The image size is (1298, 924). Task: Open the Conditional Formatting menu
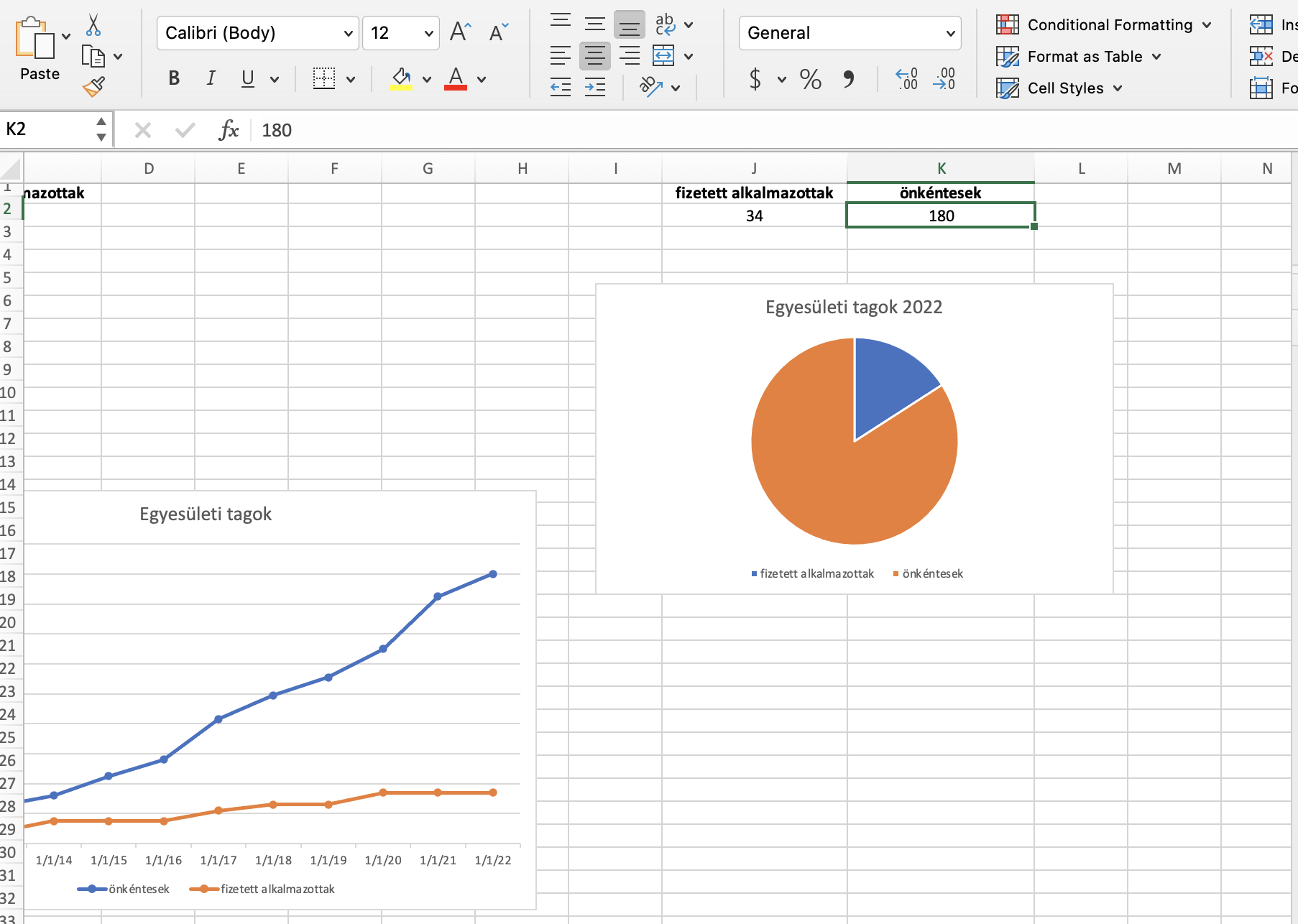point(1104,25)
